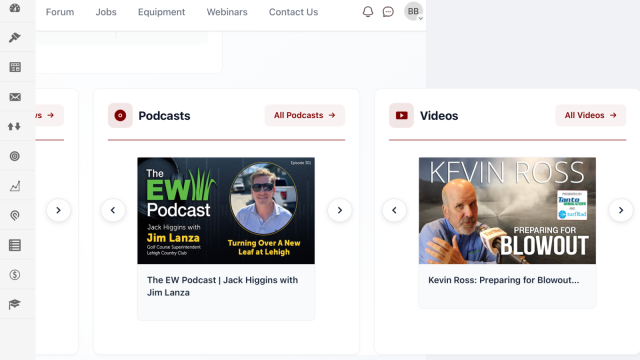This screenshot has width=640, height=360.
Task: Open the graduation cap icon in sidebar
Action: (x=15, y=304)
